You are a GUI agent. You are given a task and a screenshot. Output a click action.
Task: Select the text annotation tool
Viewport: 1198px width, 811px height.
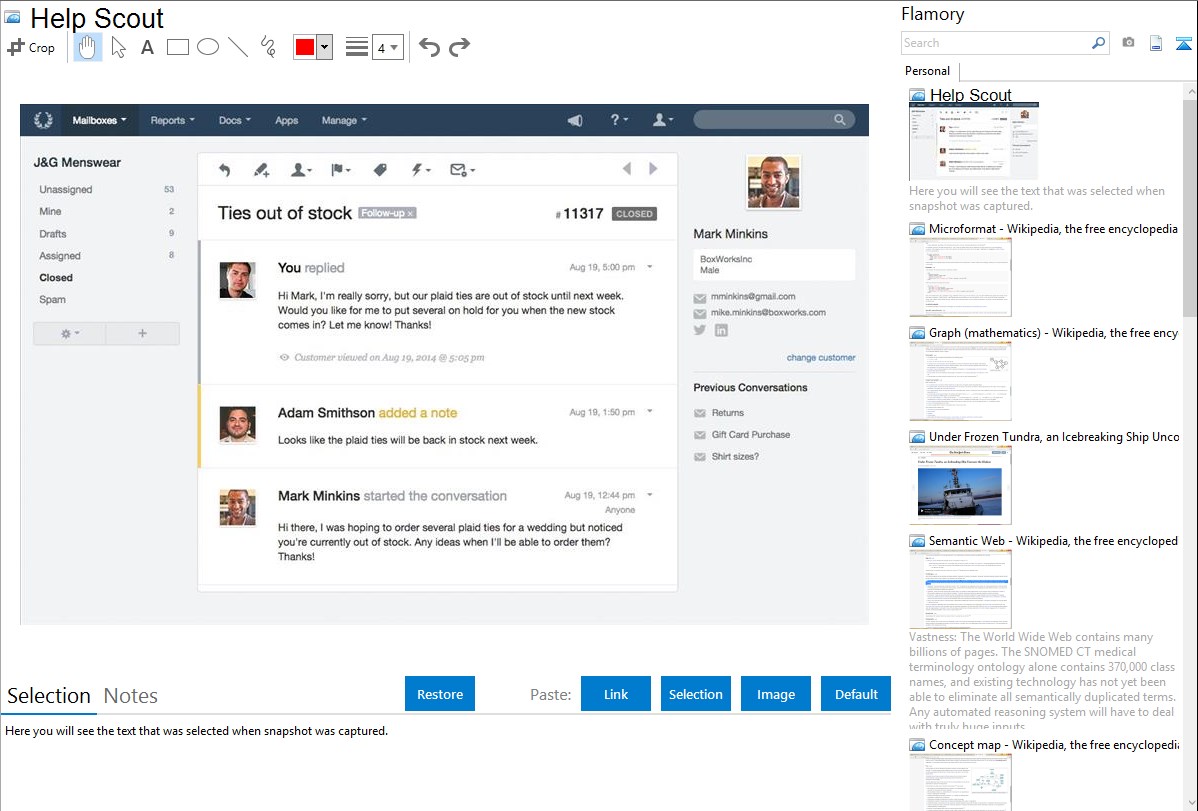[147, 47]
